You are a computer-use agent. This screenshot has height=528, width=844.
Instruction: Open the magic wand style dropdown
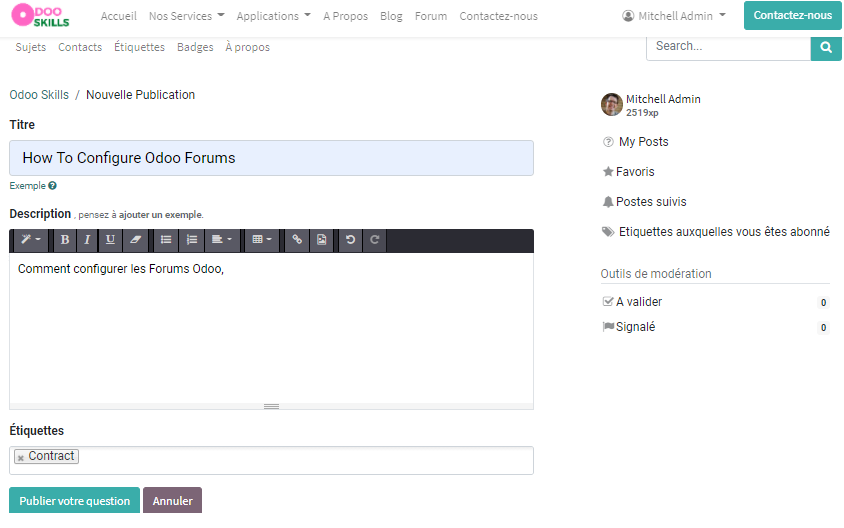point(30,240)
